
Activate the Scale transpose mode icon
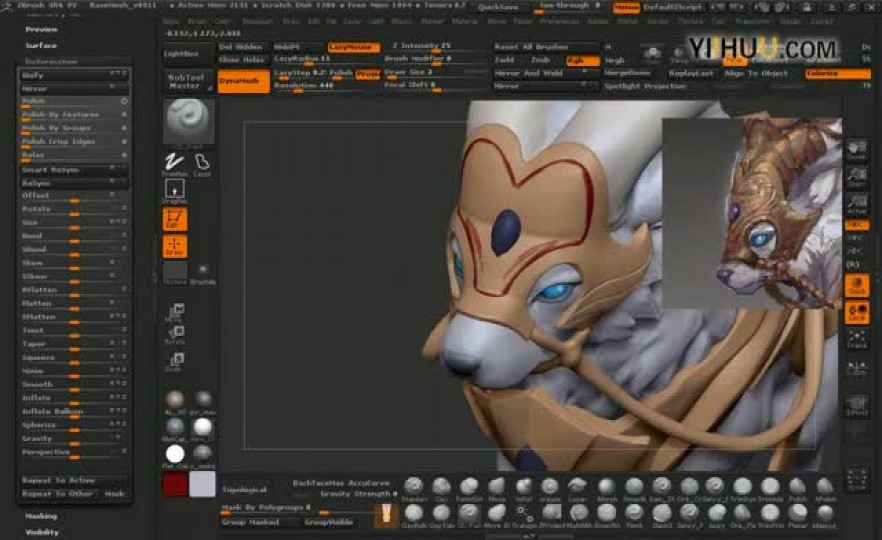[x=175, y=362]
